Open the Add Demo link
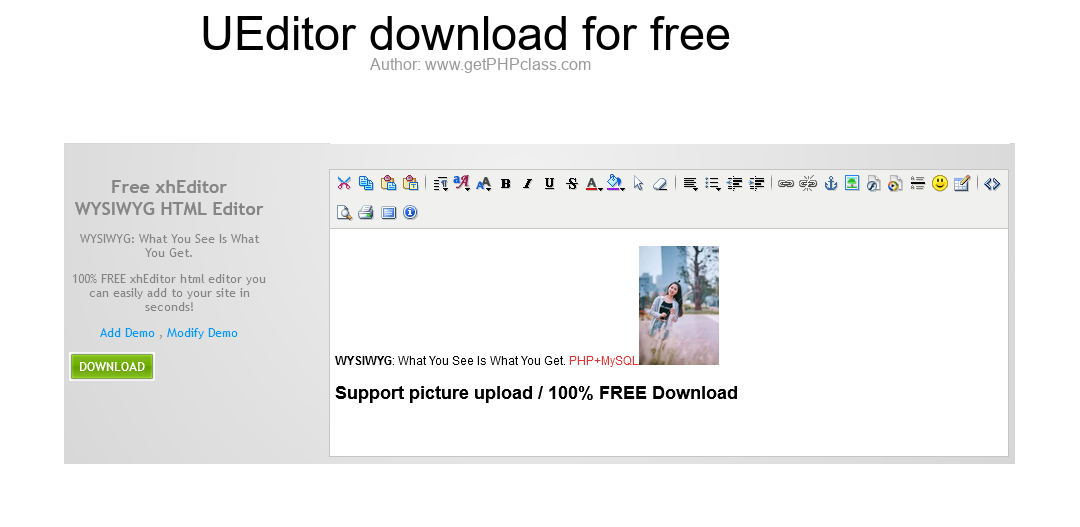The height and width of the screenshot is (527, 1080). [127, 333]
